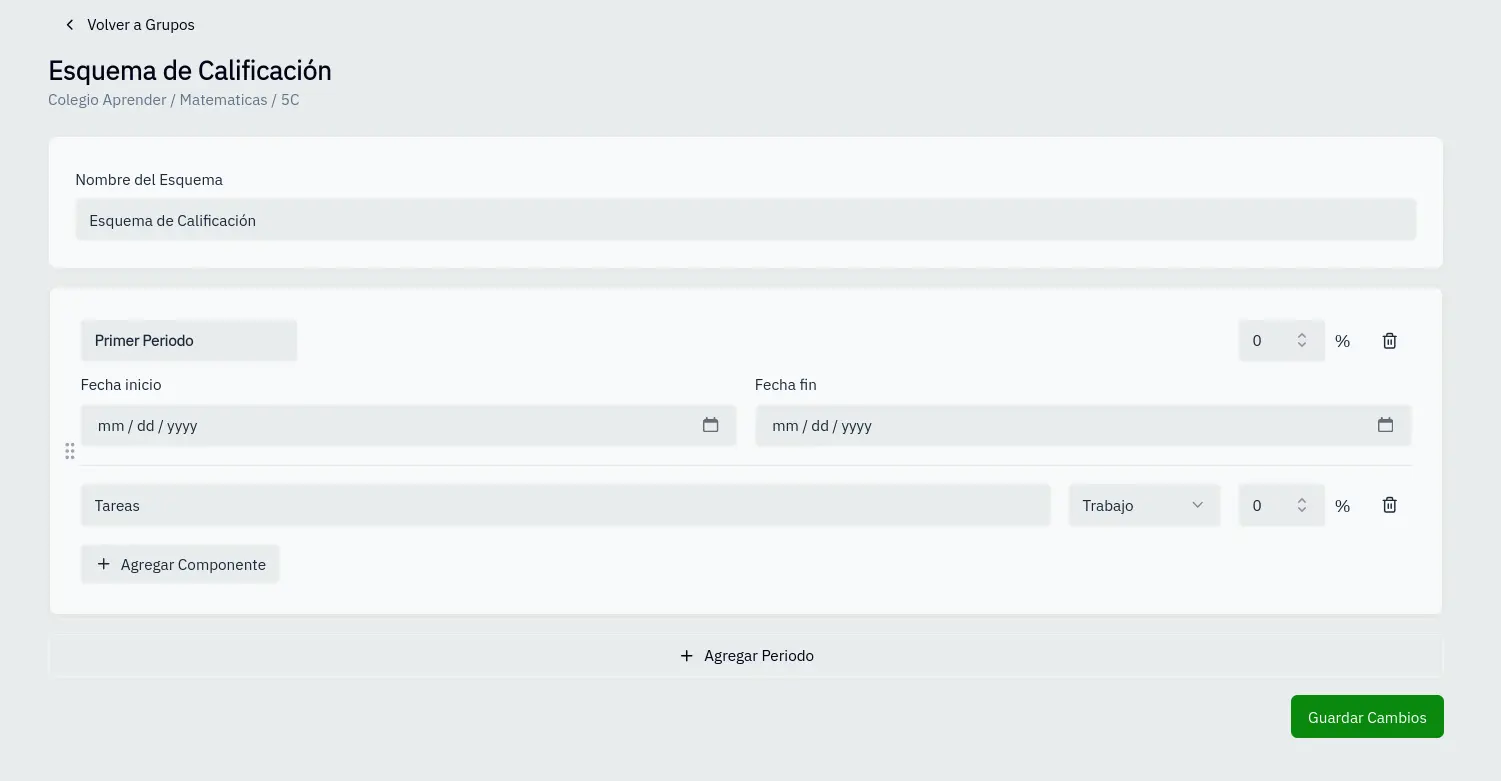Open the Fecha inicio calendar picker icon
Image resolution: width=1501 pixels, height=781 pixels.
(x=710, y=425)
